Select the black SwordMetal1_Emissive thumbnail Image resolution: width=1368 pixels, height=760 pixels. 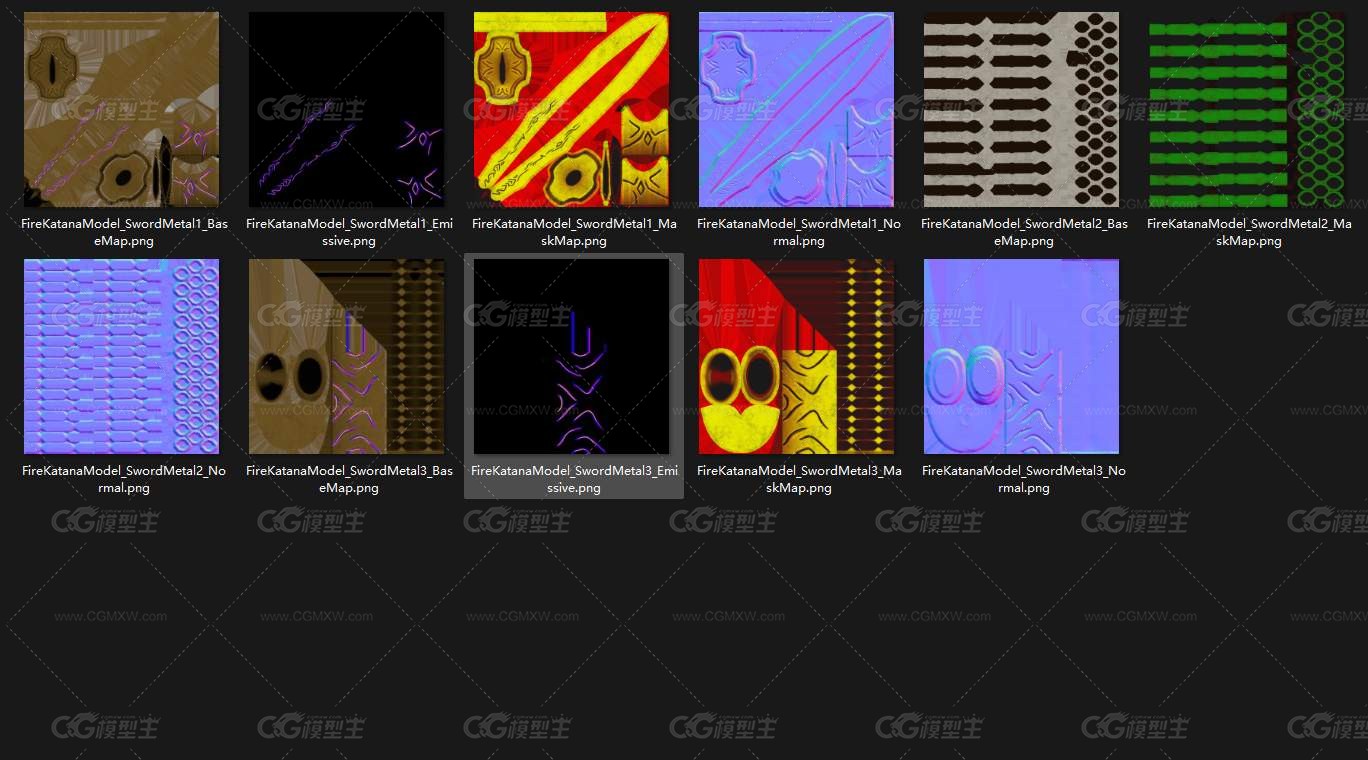347,110
